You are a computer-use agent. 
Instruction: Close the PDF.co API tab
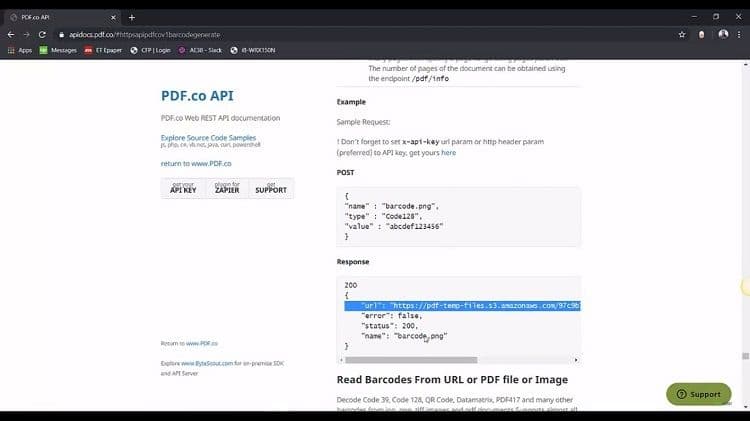[x=114, y=17]
